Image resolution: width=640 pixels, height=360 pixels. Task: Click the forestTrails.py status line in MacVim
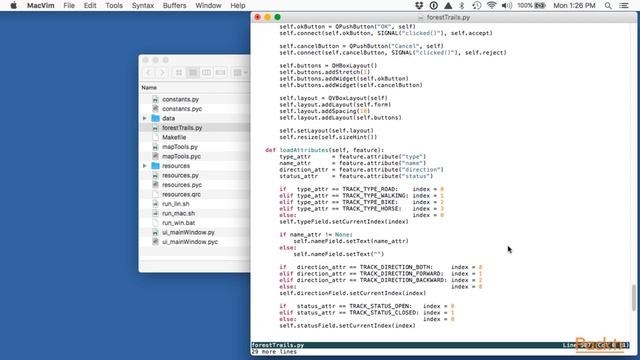click(440, 345)
